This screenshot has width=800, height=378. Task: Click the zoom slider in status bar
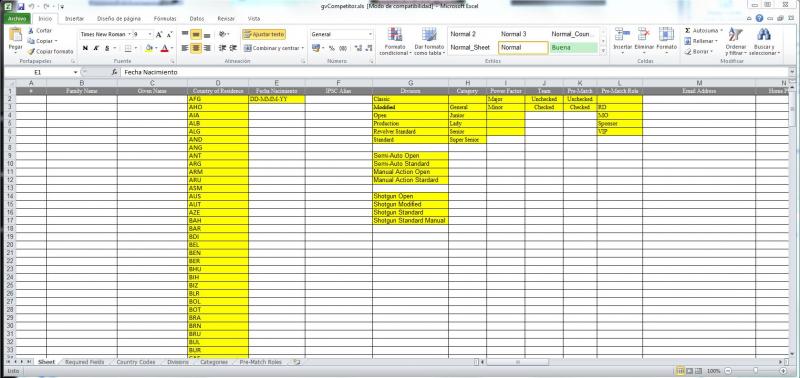(756, 371)
